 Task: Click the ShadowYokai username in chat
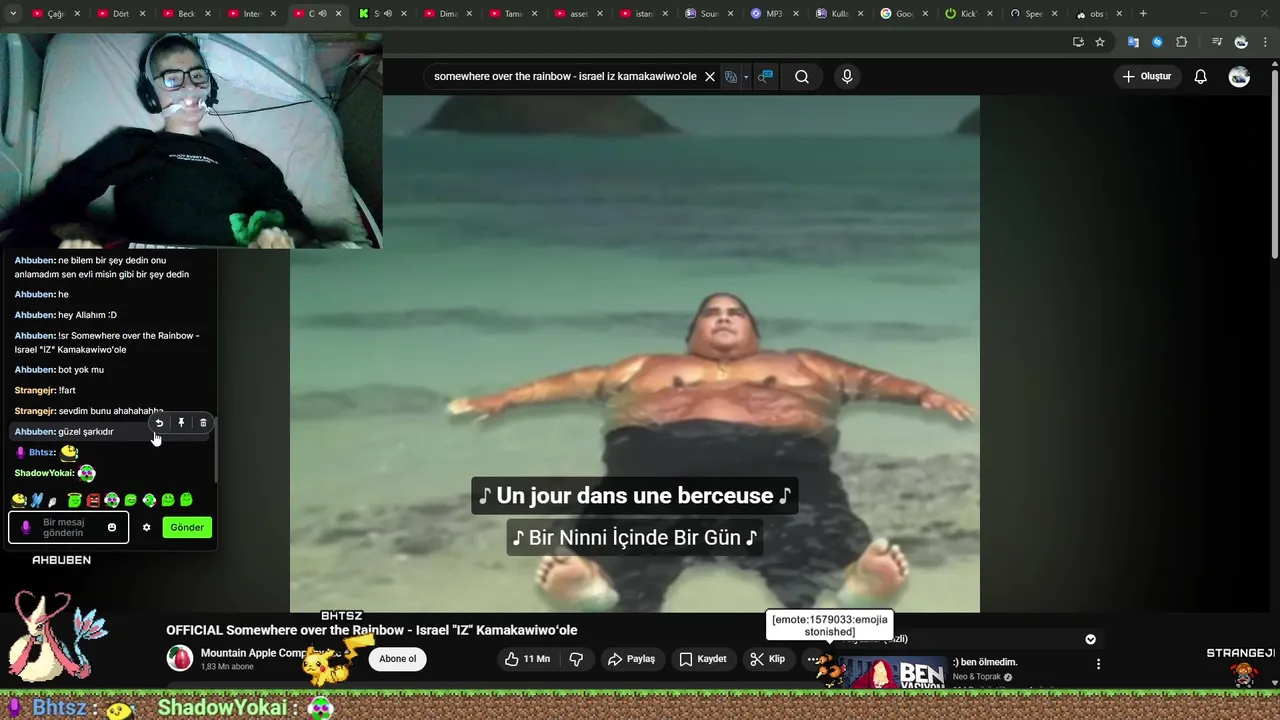pyautogui.click(x=43, y=473)
